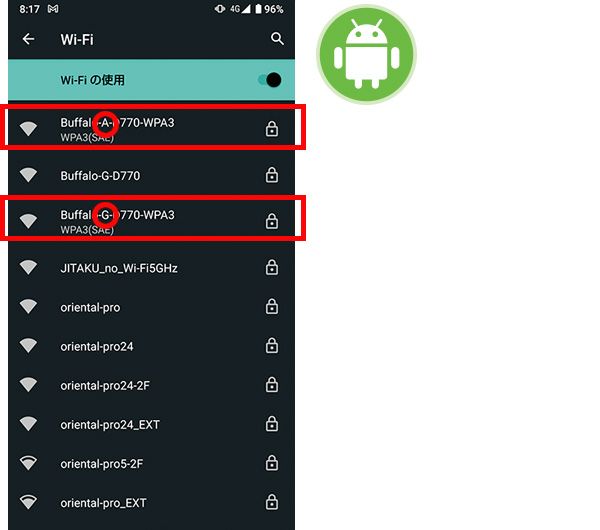Connect to oriental-pro5-2F network
Viewport: 600px width, 530px height.
point(152,463)
